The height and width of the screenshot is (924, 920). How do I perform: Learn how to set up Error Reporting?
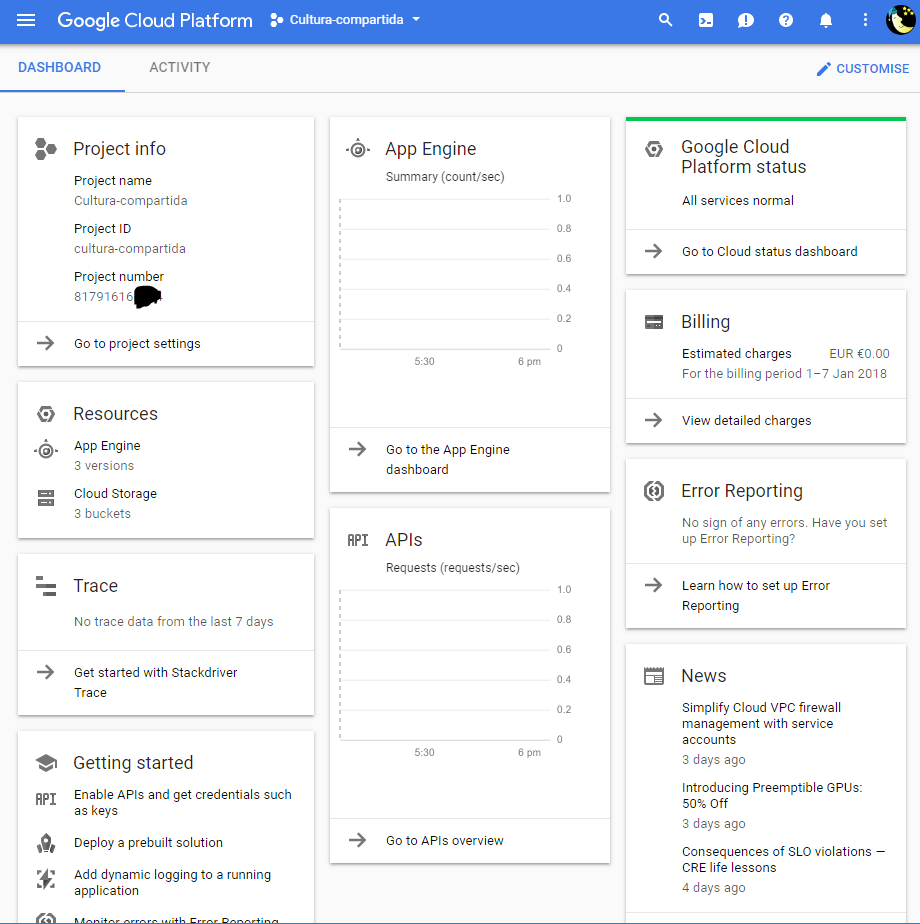(x=756, y=596)
